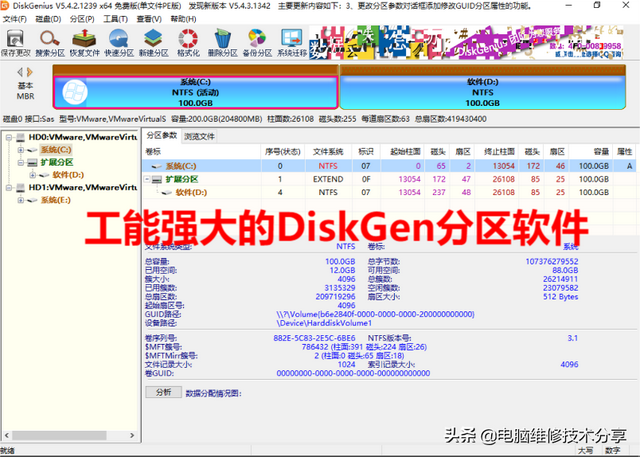
Task: Click the HD0 hard disk icon in tree
Action: click(x=20, y=138)
